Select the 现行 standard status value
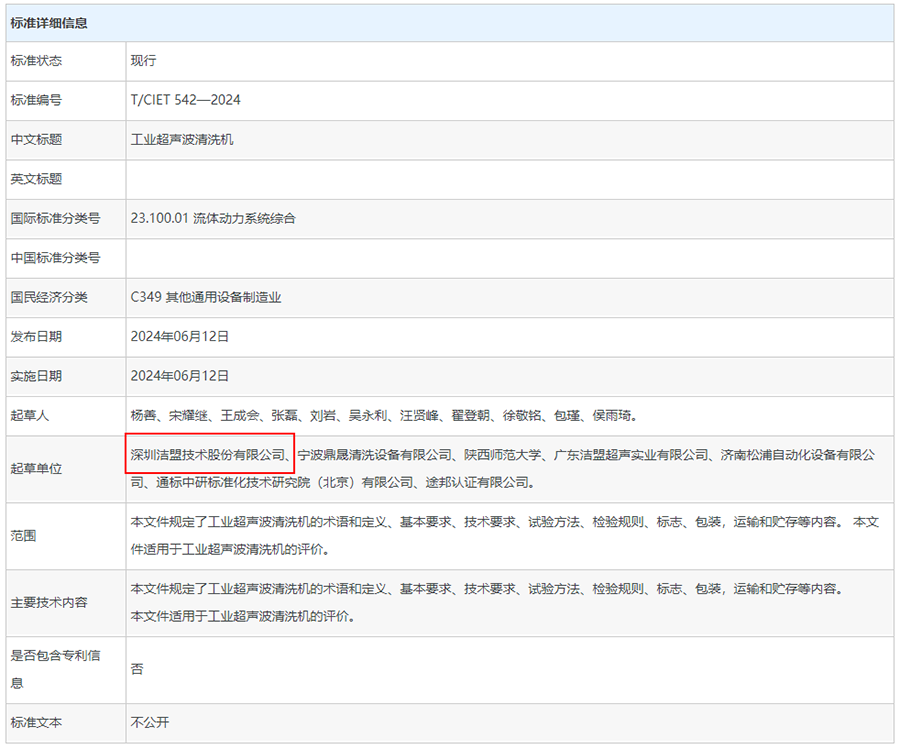The width and height of the screenshot is (900, 749). click(x=143, y=61)
